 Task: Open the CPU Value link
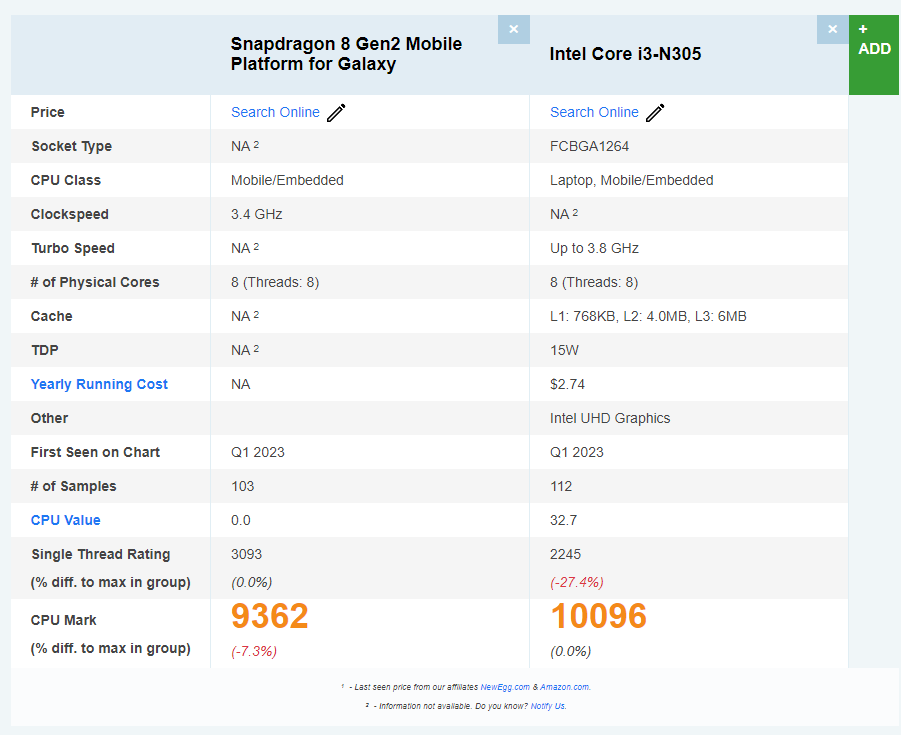point(66,520)
